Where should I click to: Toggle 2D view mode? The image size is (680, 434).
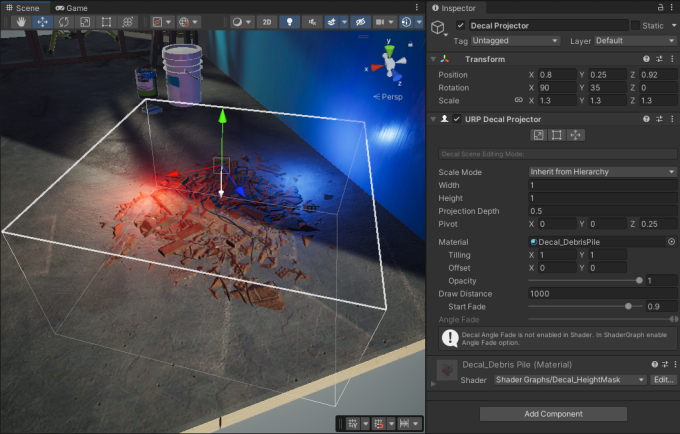coord(265,22)
